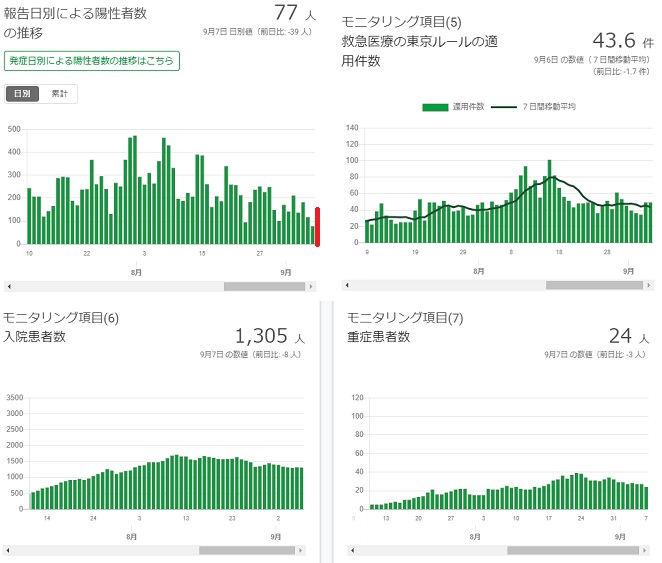Viewport: 662px width, 563px height.
Task: Switch to the 累計 cumulative view
Action: (59, 94)
